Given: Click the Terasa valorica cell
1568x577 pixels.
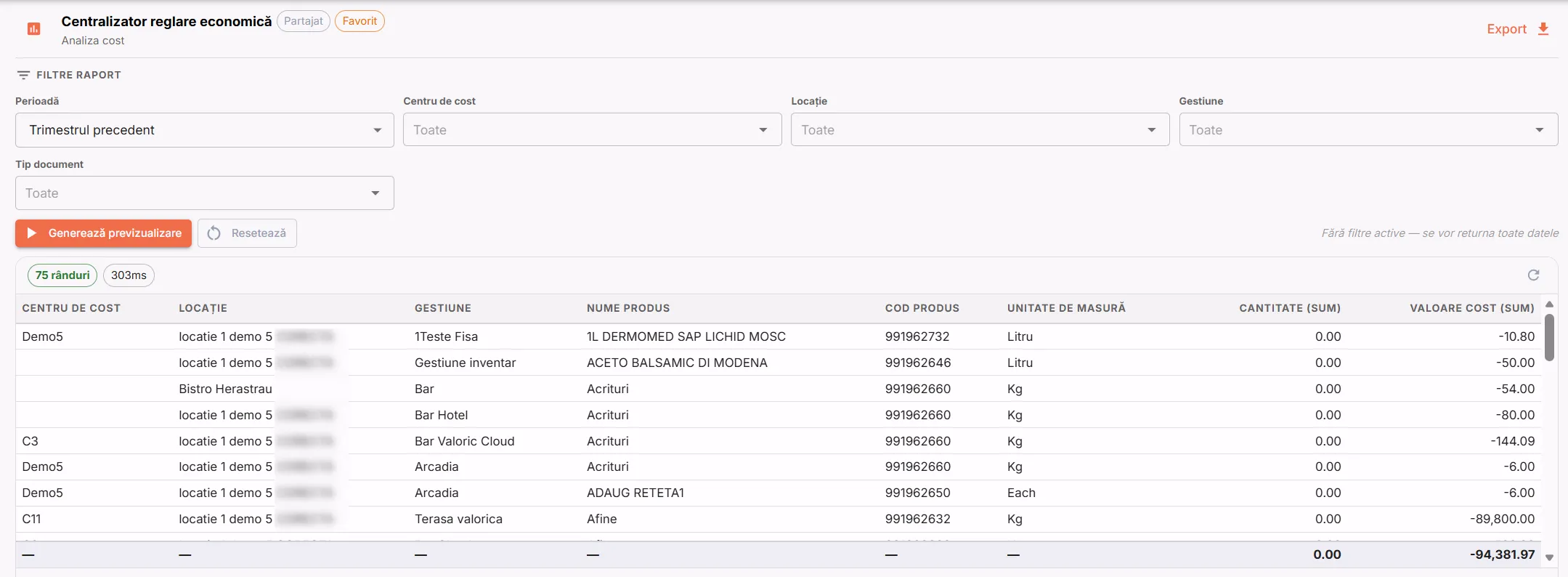Looking at the screenshot, I should 458,519.
